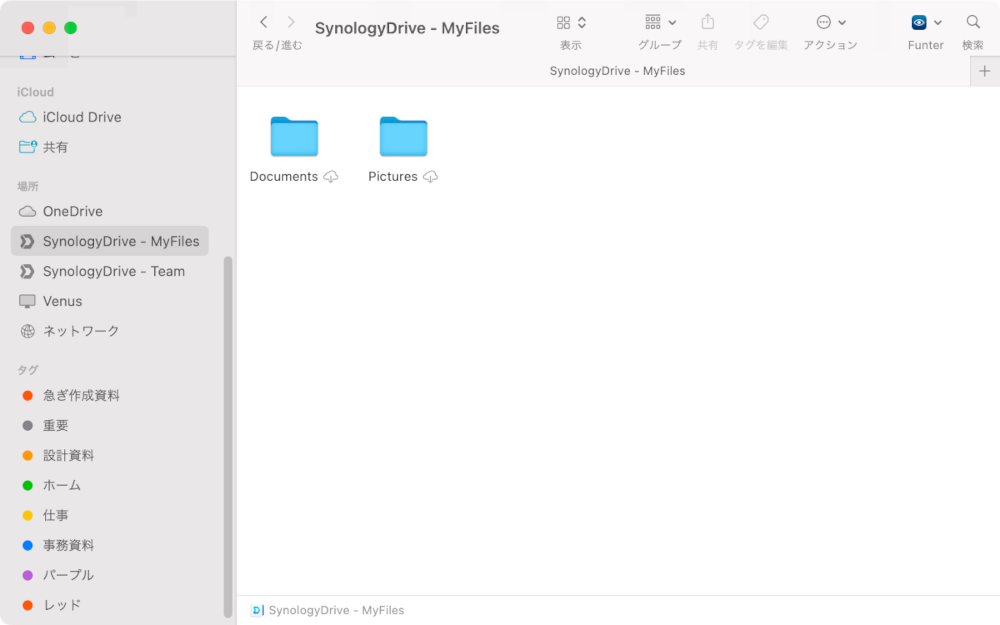1000x625 pixels.
Task: Select the Pictures folder icon
Action: click(x=403, y=136)
